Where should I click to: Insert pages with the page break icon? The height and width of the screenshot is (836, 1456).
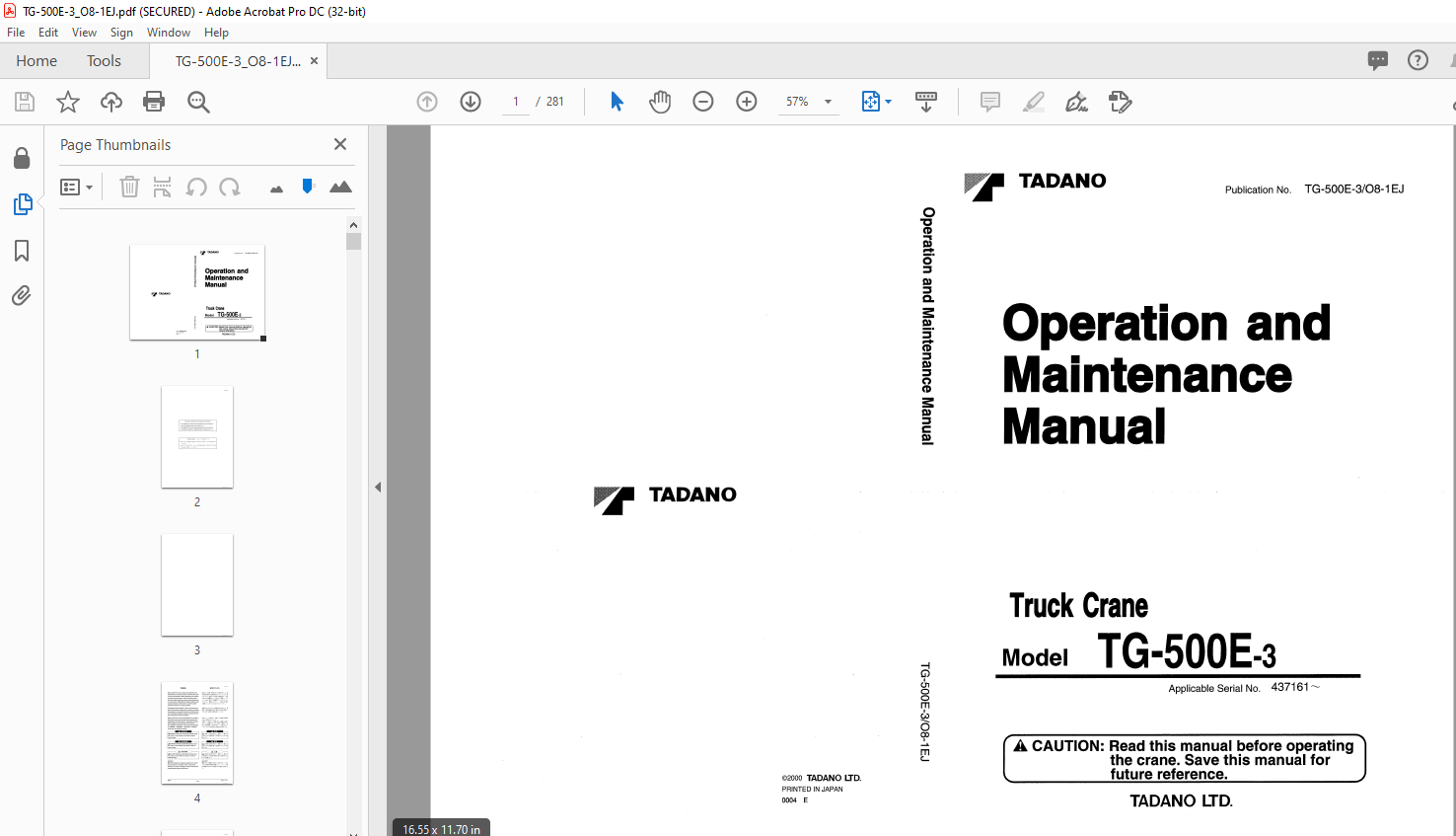(x=163, y=187)
